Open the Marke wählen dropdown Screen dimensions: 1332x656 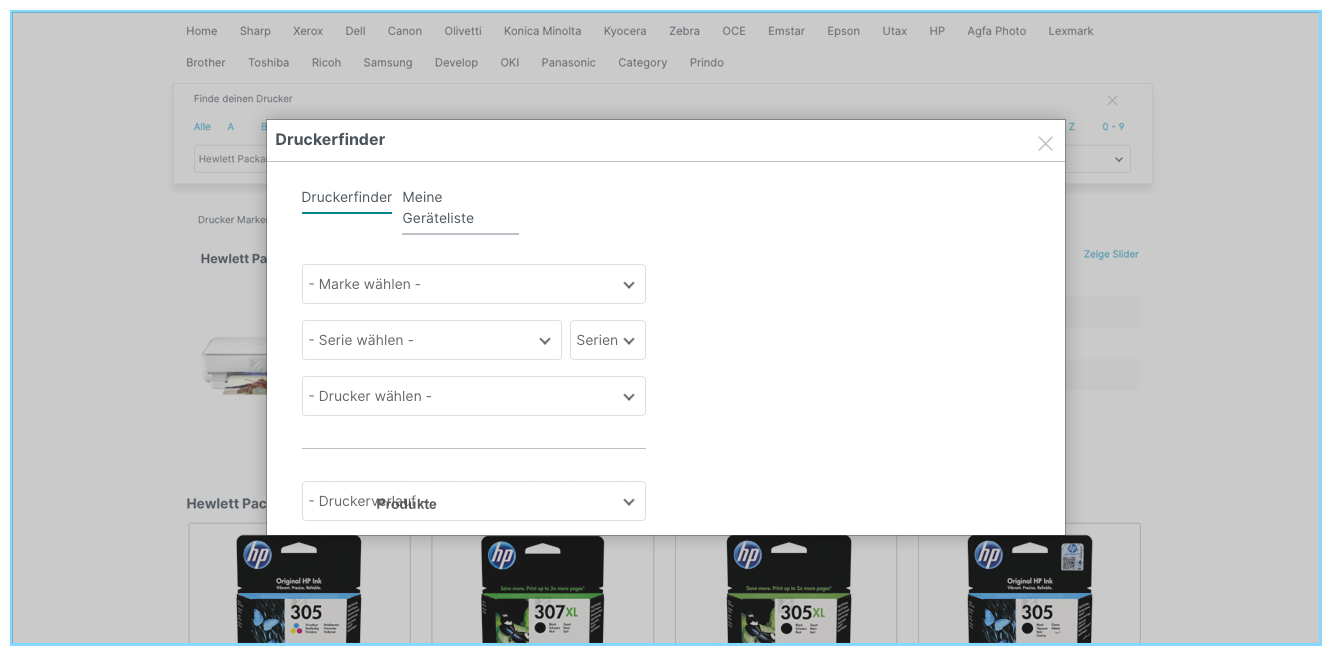(x=474, y=284)
